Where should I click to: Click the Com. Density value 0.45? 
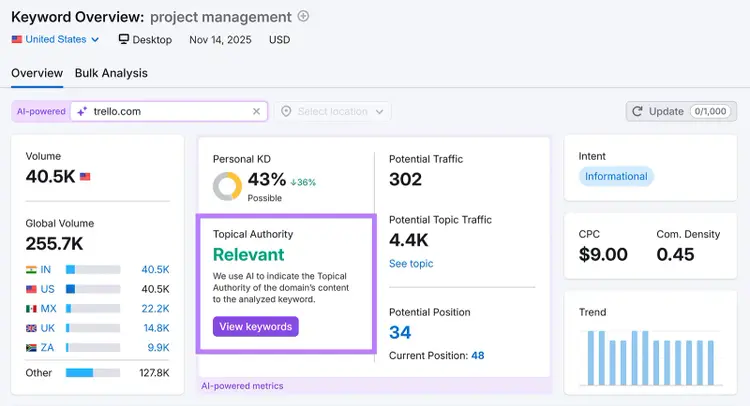[x=675, y=254]
